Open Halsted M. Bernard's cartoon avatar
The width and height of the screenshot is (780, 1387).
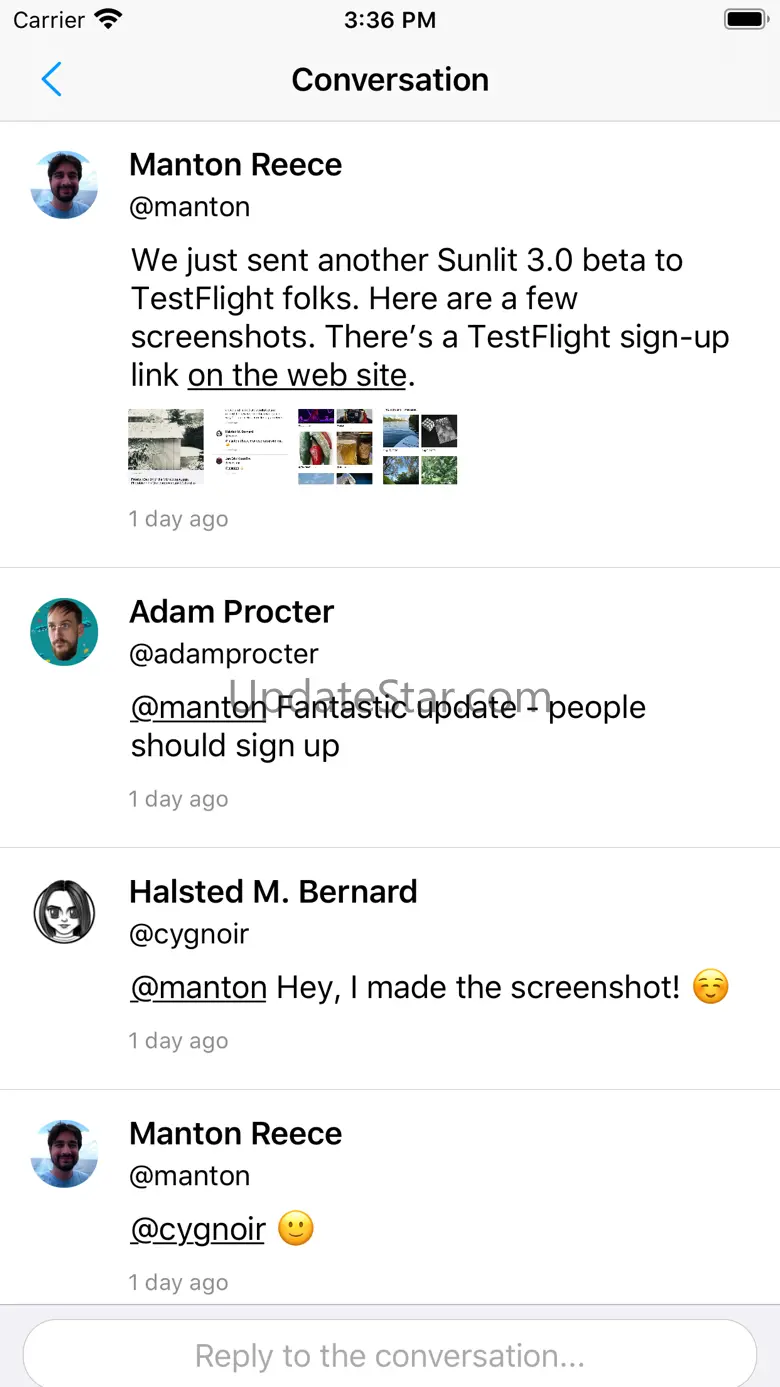64,912
